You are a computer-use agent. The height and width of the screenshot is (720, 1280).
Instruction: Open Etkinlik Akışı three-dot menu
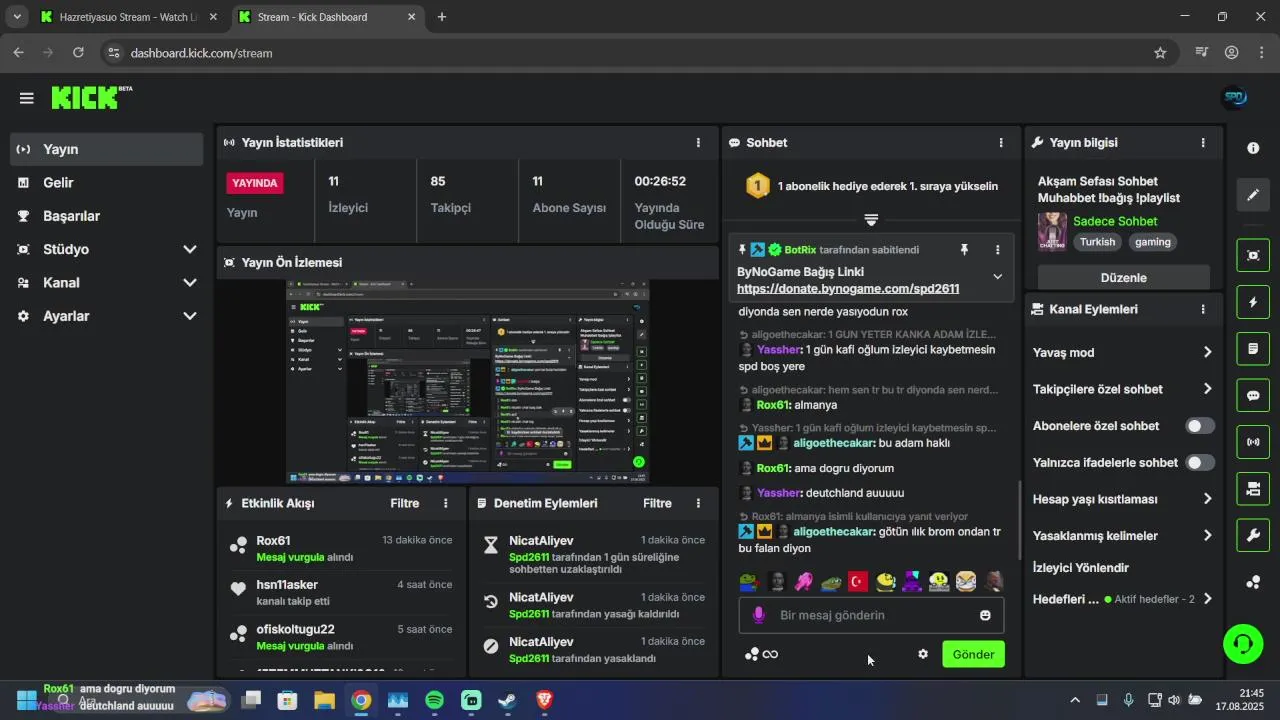pyautogui.click(x=446, y=503)
